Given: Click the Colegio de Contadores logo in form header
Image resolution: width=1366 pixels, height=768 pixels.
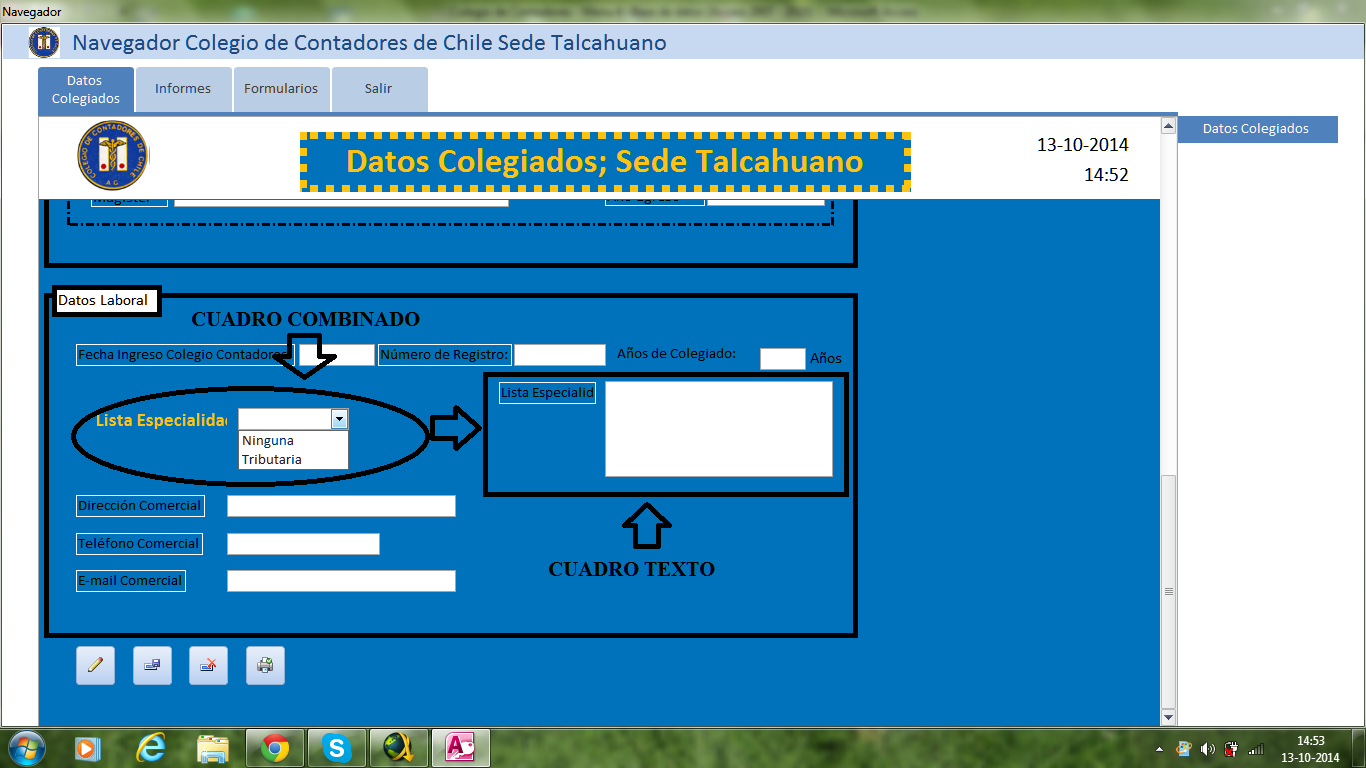Looking at the screenshot, I should (x=112, y=156).
